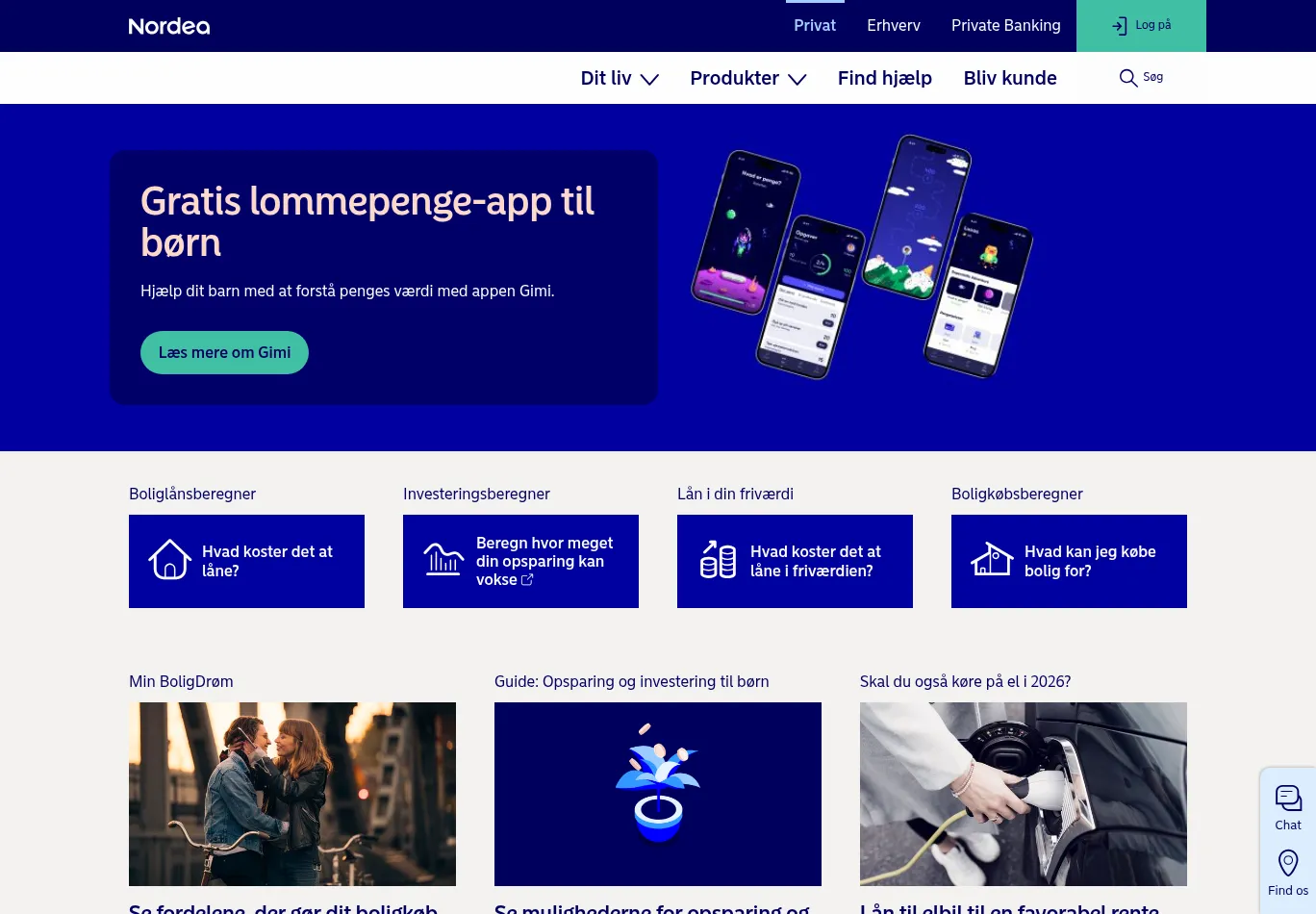
Task: Expand the Dit liv dropdown menu
Action: click(620, 78)
